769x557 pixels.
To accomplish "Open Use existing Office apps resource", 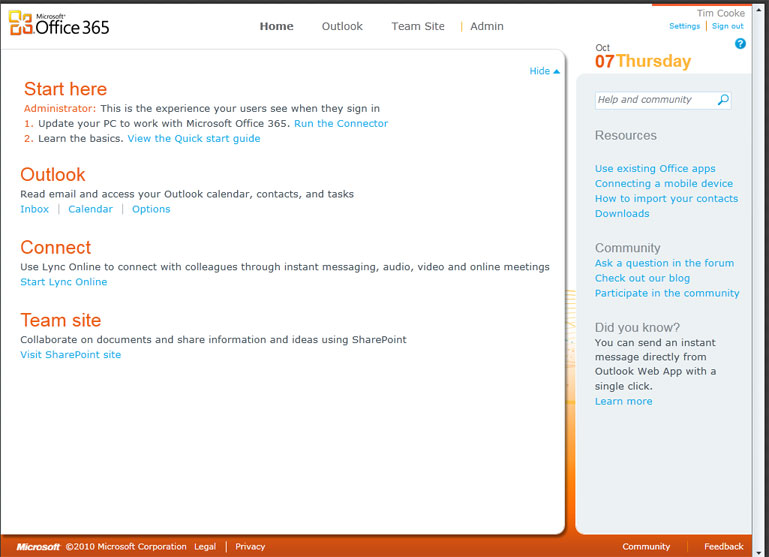I will point(655,169).
